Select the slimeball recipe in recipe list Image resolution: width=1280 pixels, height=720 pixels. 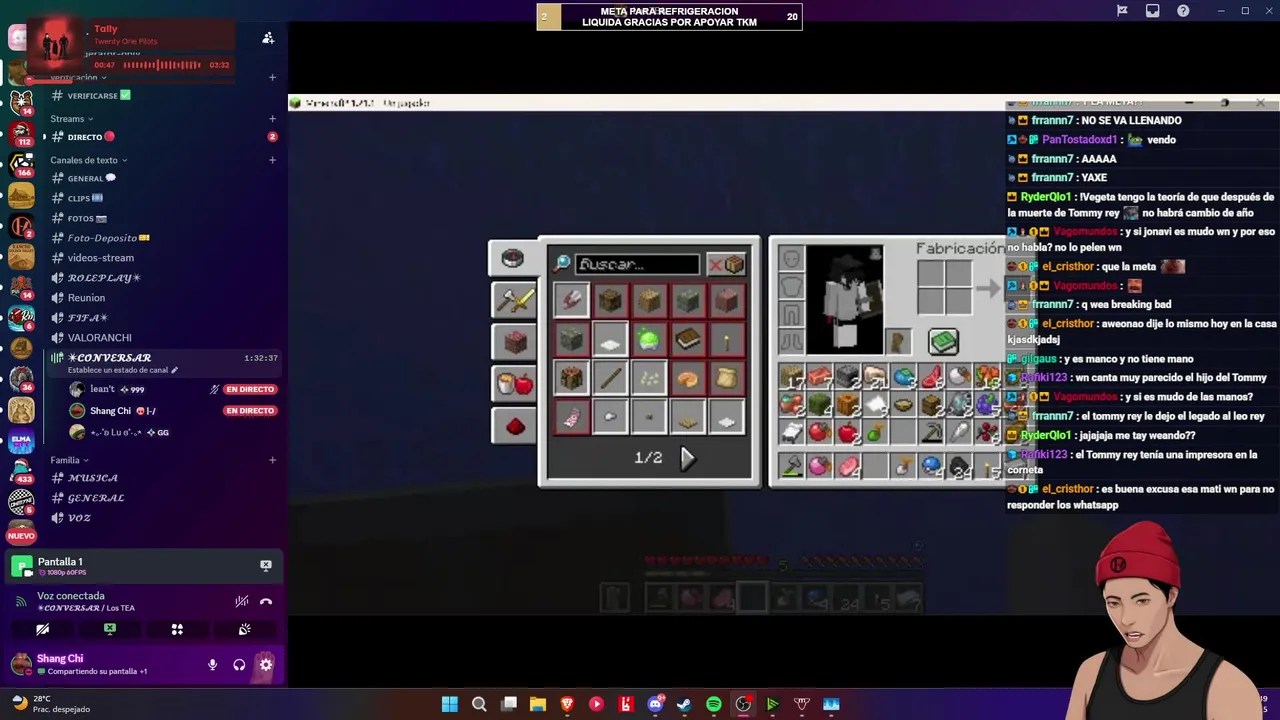(649, 340)
